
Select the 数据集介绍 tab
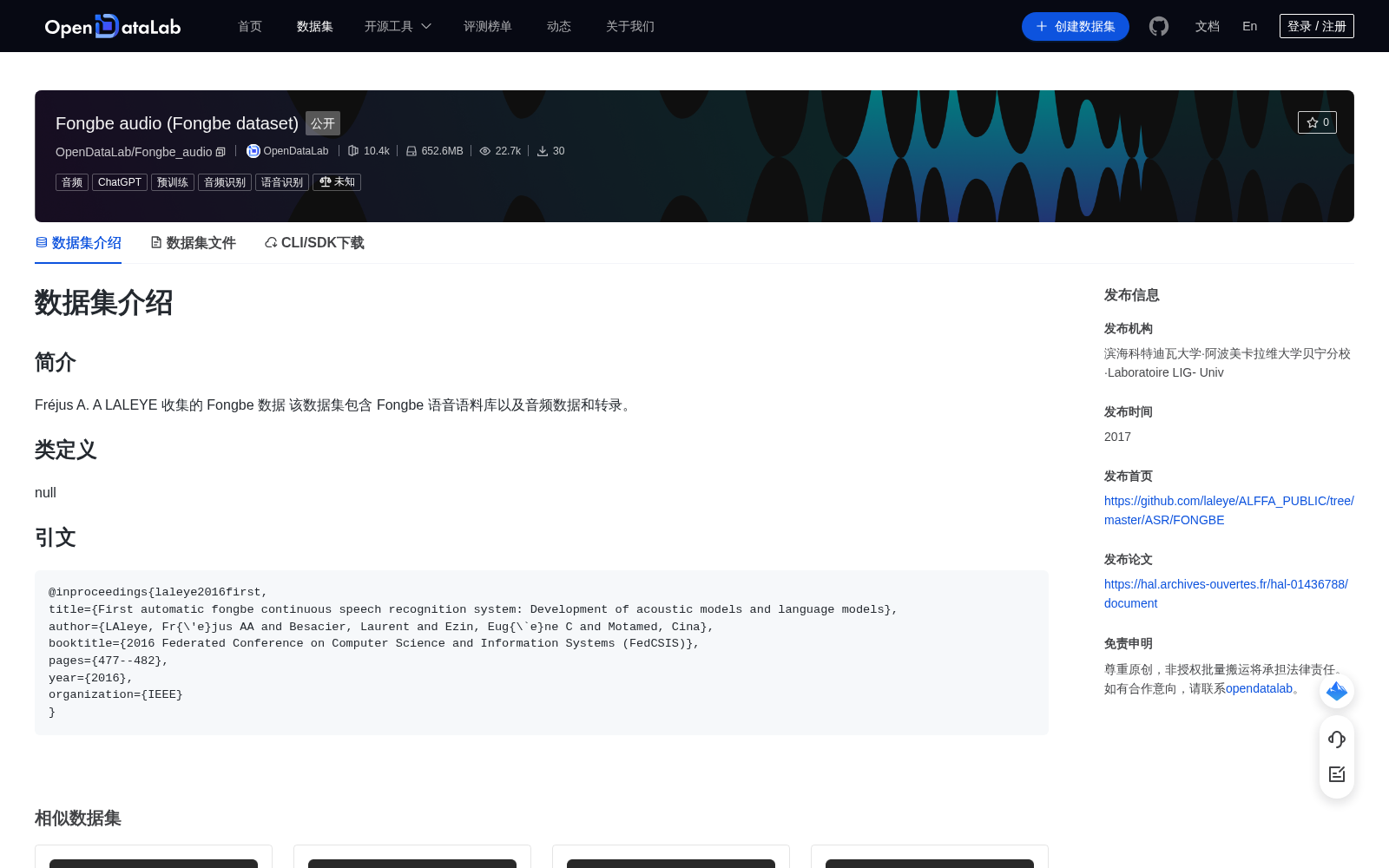[x=78, y=243]
